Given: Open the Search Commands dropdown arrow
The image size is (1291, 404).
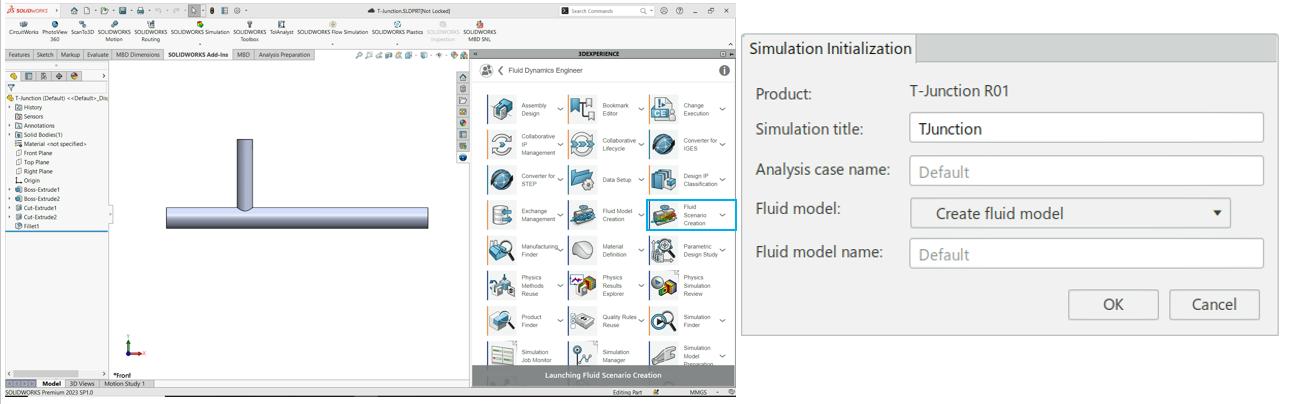Looking at the screenshot, I should coord(651,10).
